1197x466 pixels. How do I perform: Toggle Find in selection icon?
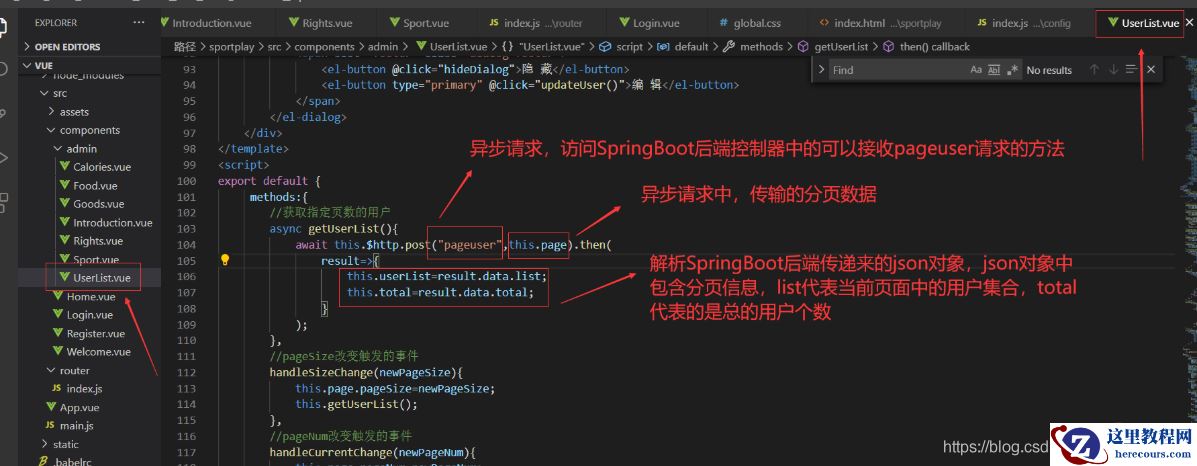[x=1131, y=70]
